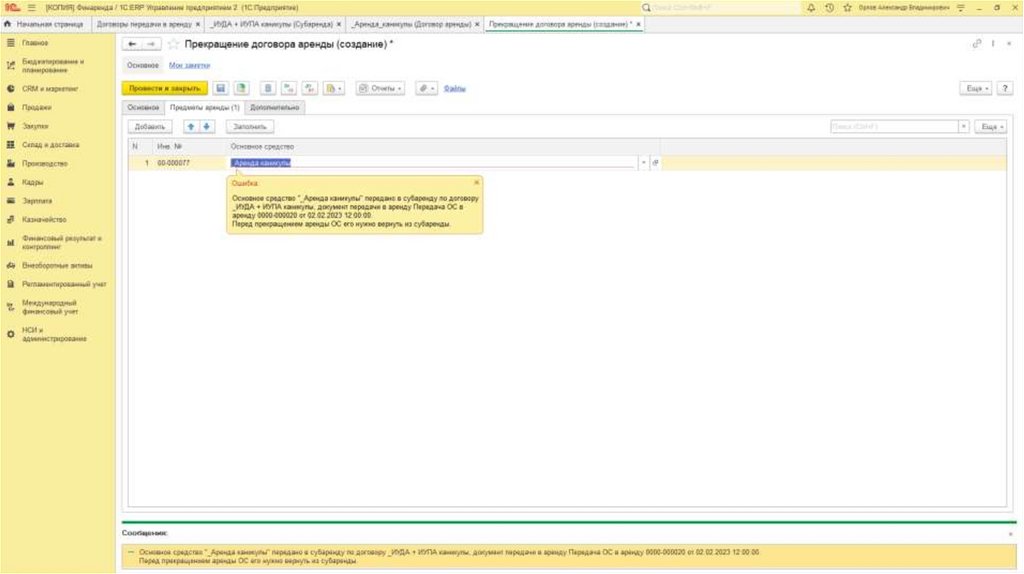Get link to document via chain icon
The image size is (1024, 574).
[977, 44]
